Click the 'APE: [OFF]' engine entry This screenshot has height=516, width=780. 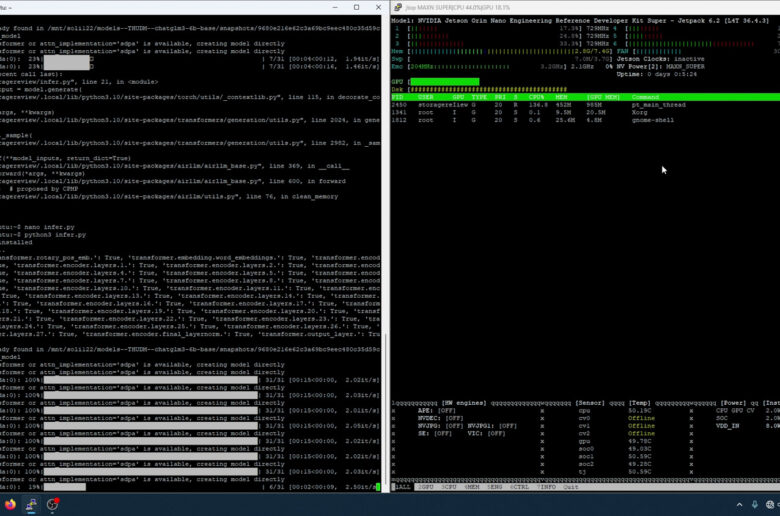437,411
